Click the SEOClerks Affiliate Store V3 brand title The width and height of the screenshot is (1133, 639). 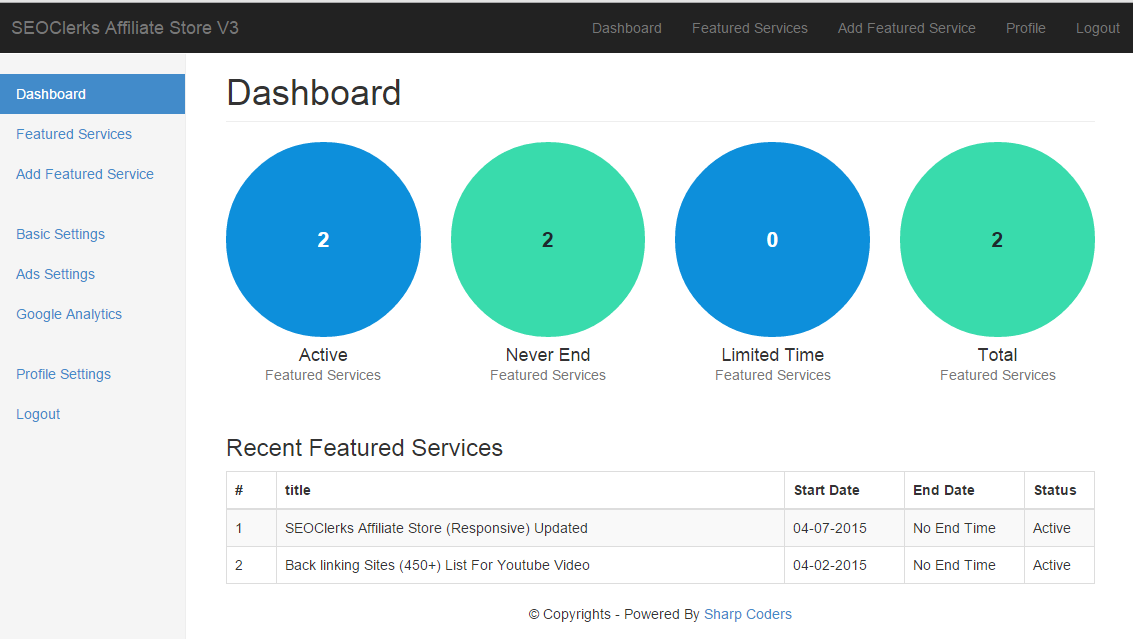point(125,28)
